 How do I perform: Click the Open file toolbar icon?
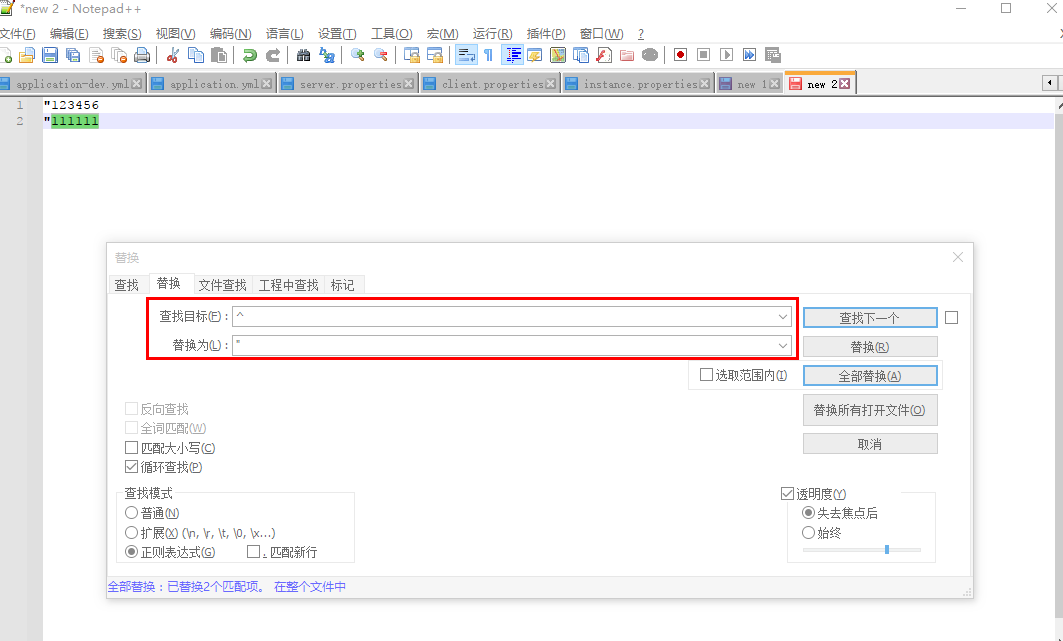(26, 55)
